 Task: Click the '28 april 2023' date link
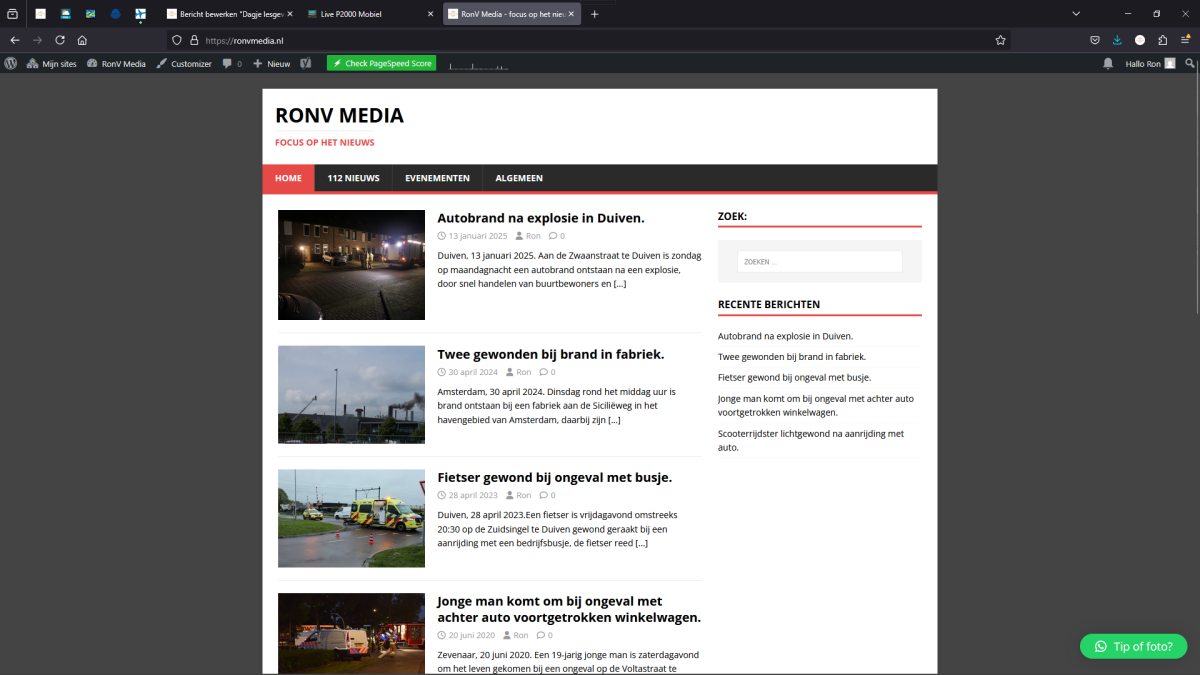coord(472,495)
